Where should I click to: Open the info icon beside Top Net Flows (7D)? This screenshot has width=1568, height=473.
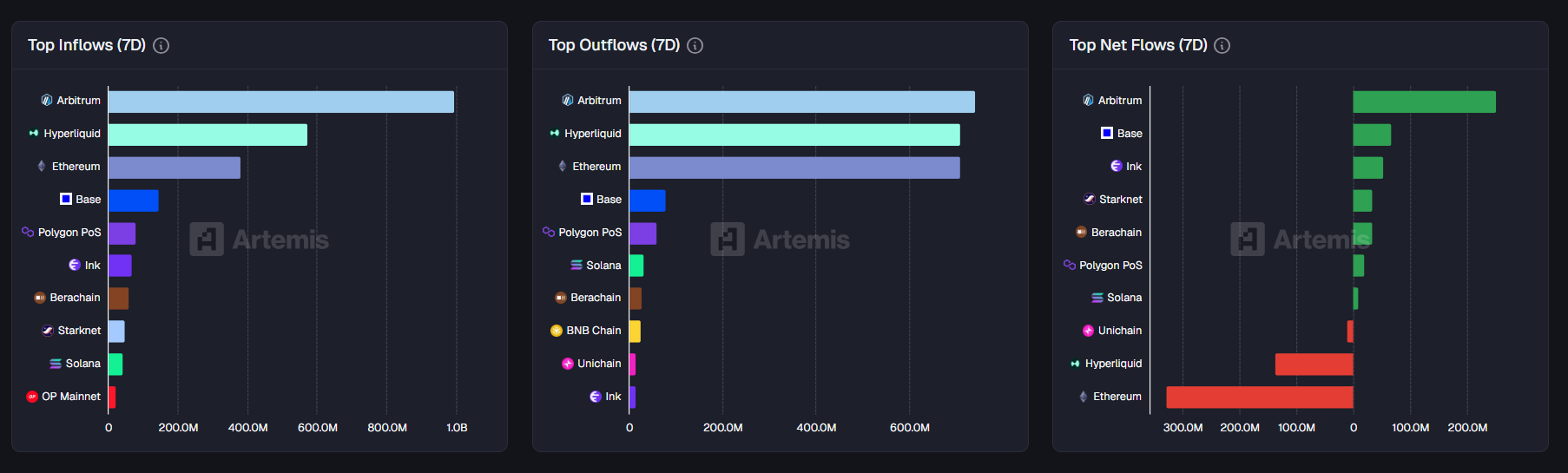click(1222, 46)
